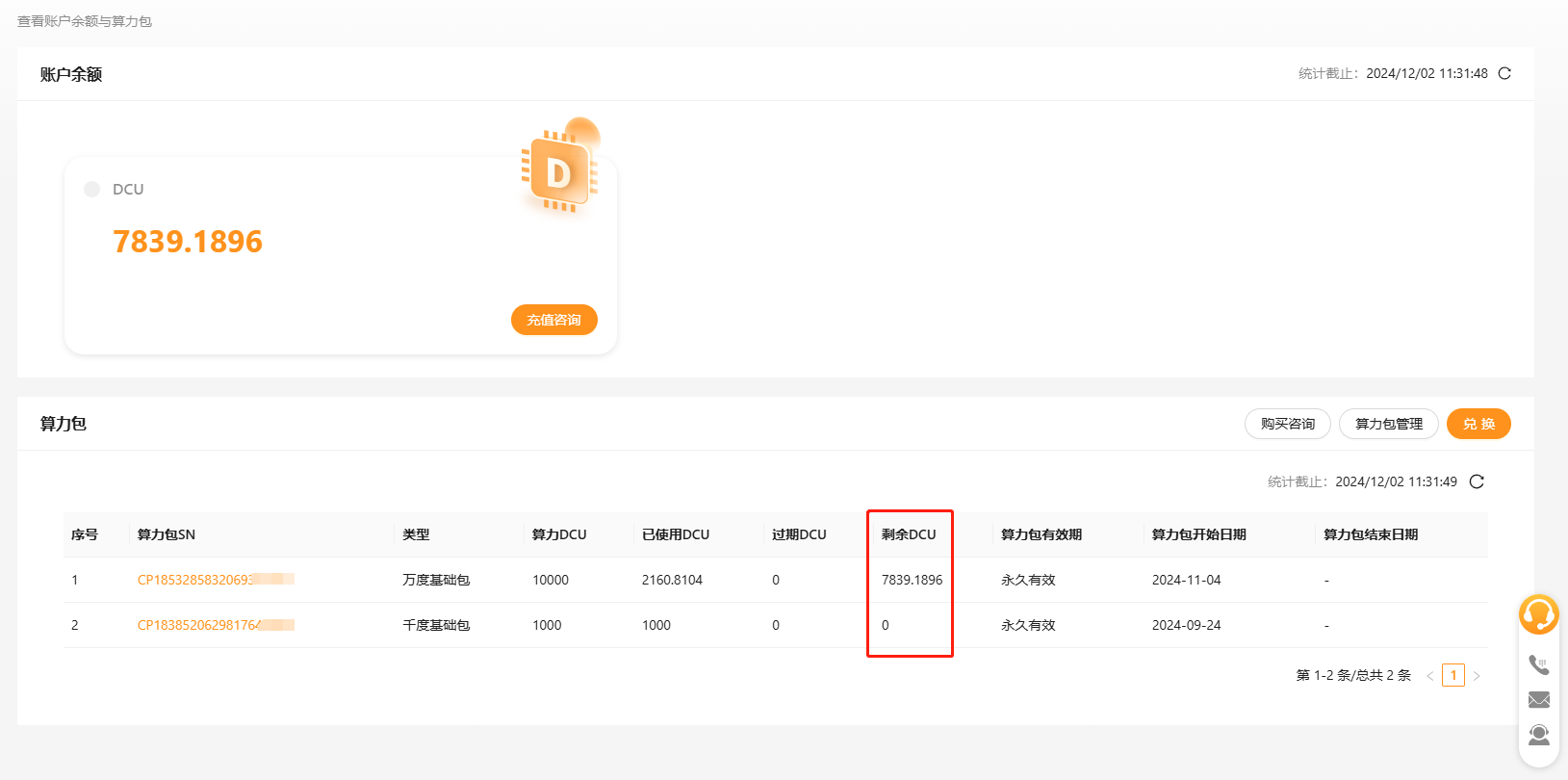Click the email envelope icon
Viewport: 1568px width, 780px height.
tap(1538, 699)
